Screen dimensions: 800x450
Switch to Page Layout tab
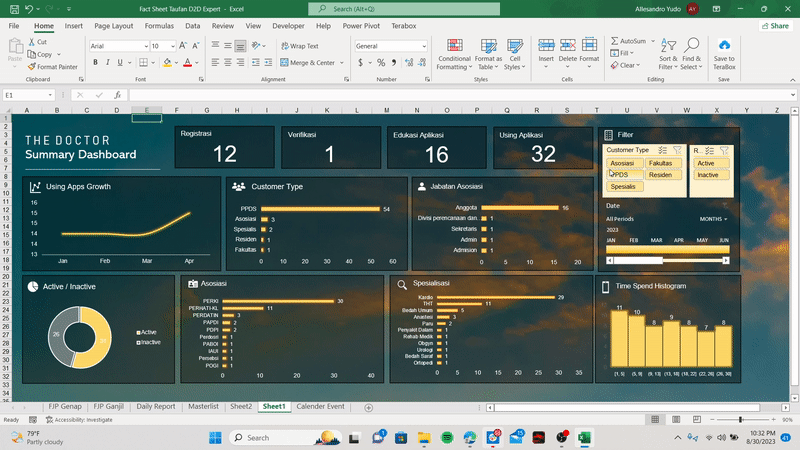[113, 26]
